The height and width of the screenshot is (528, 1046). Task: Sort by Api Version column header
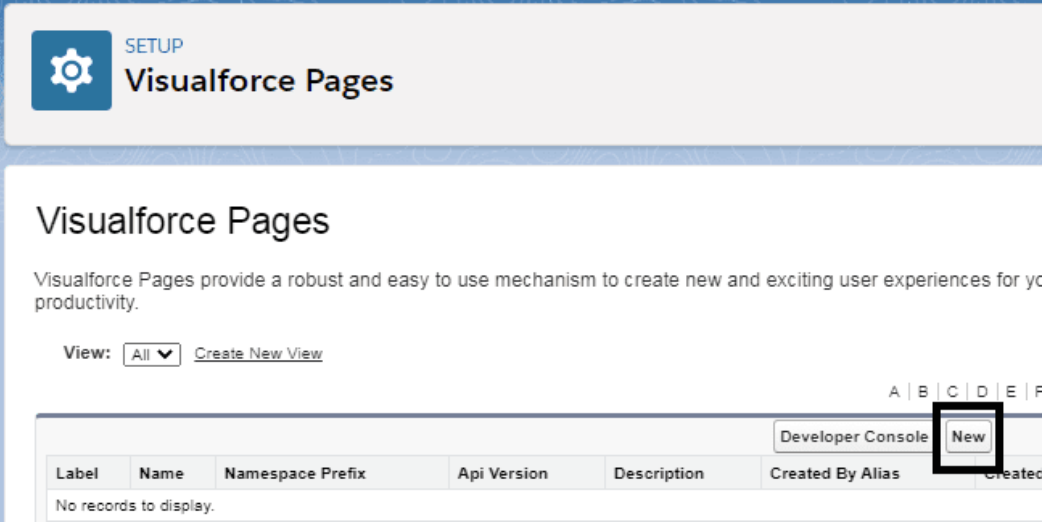[x=502, y=473]
